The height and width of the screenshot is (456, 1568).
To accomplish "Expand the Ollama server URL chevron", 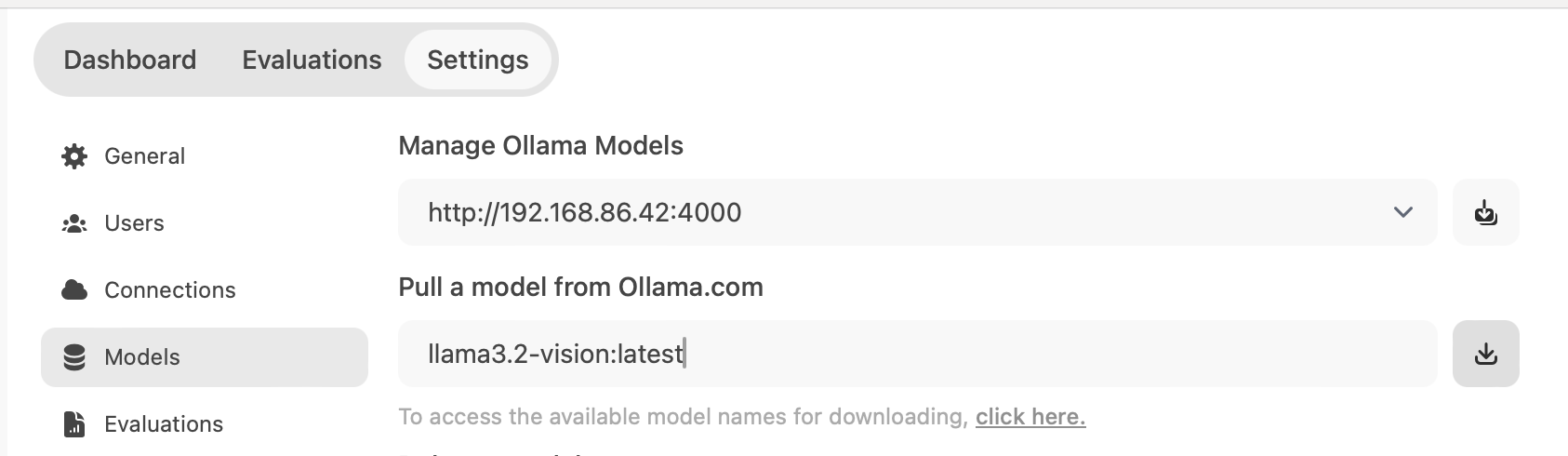I will (1402, 213).
